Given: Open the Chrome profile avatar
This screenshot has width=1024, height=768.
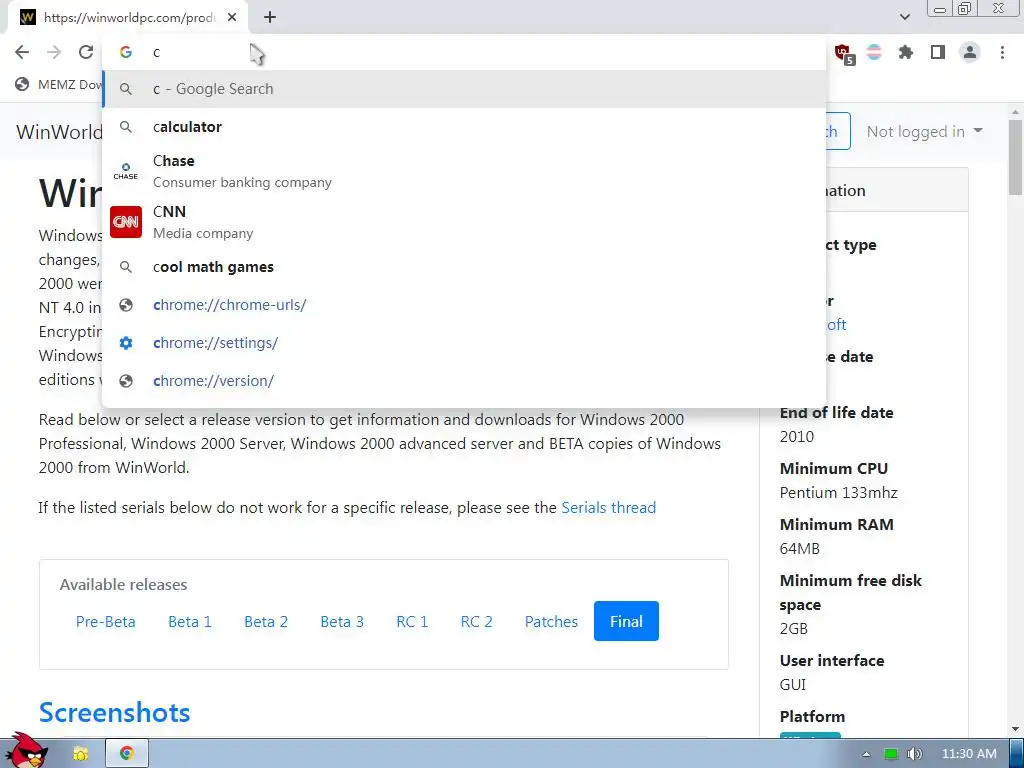Looking at the screenshot, I should tap(970, 52).
